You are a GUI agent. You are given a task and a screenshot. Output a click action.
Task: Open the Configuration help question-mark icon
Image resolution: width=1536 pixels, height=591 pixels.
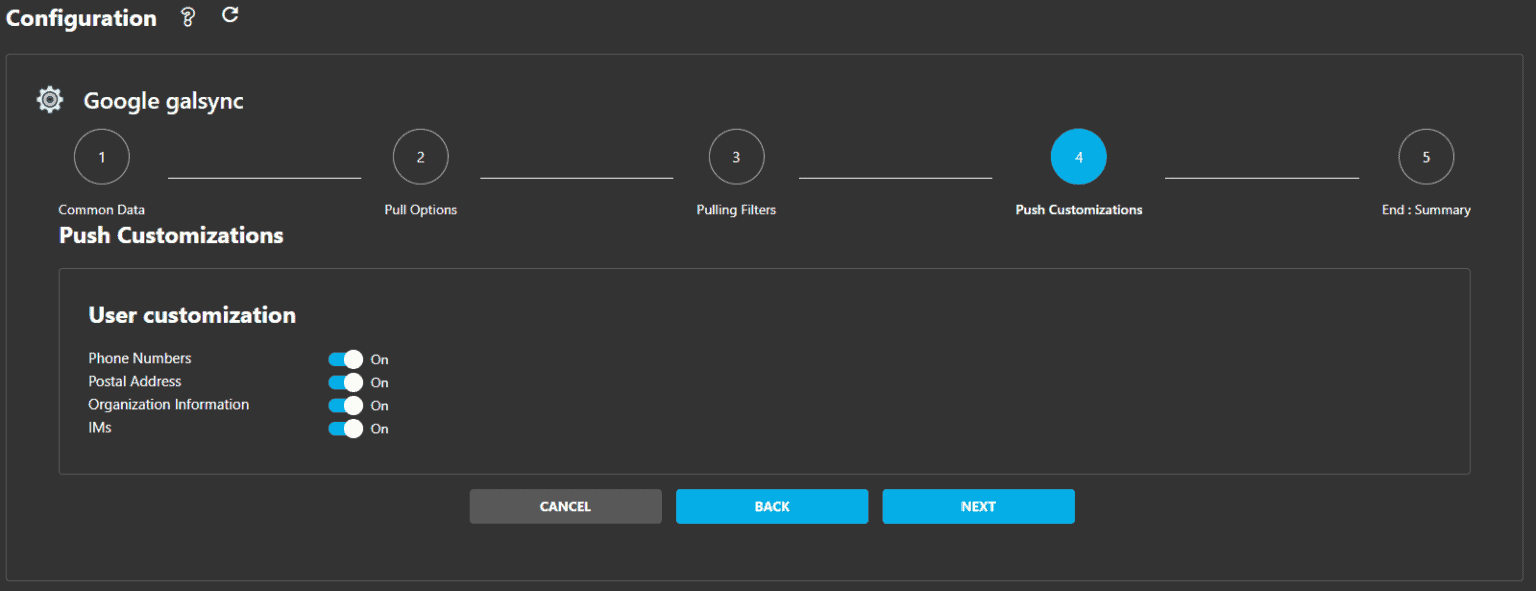coord(187,17)
